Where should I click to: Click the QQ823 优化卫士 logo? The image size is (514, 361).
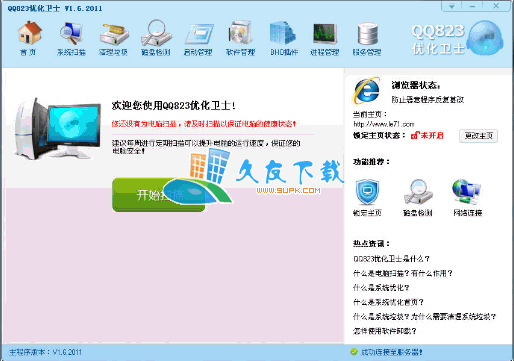tap(457, 39)
